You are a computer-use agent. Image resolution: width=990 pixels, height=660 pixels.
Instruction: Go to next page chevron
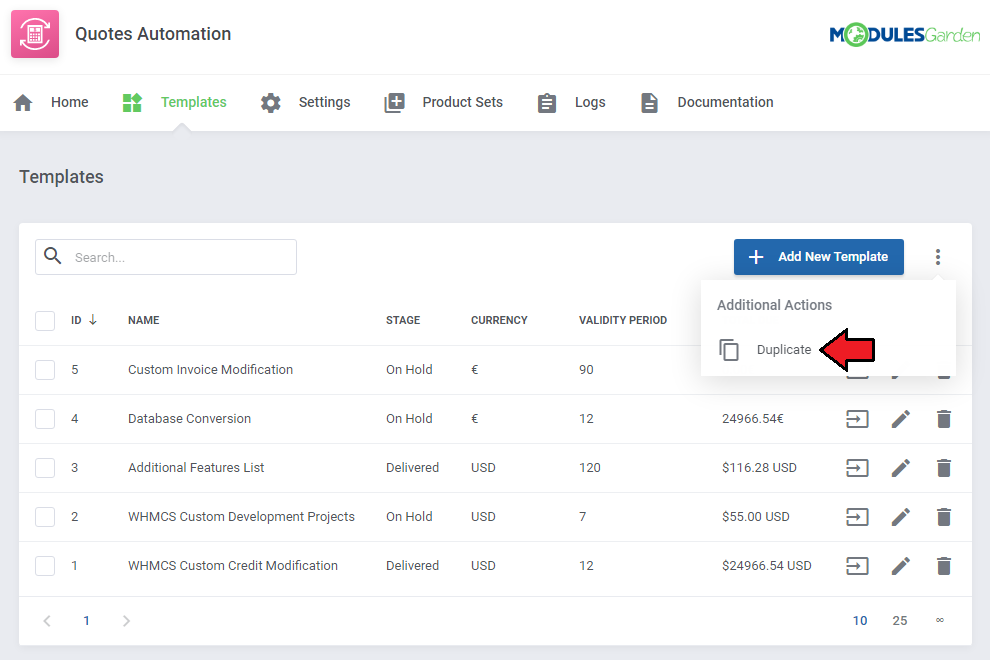[x=126, y=621]
